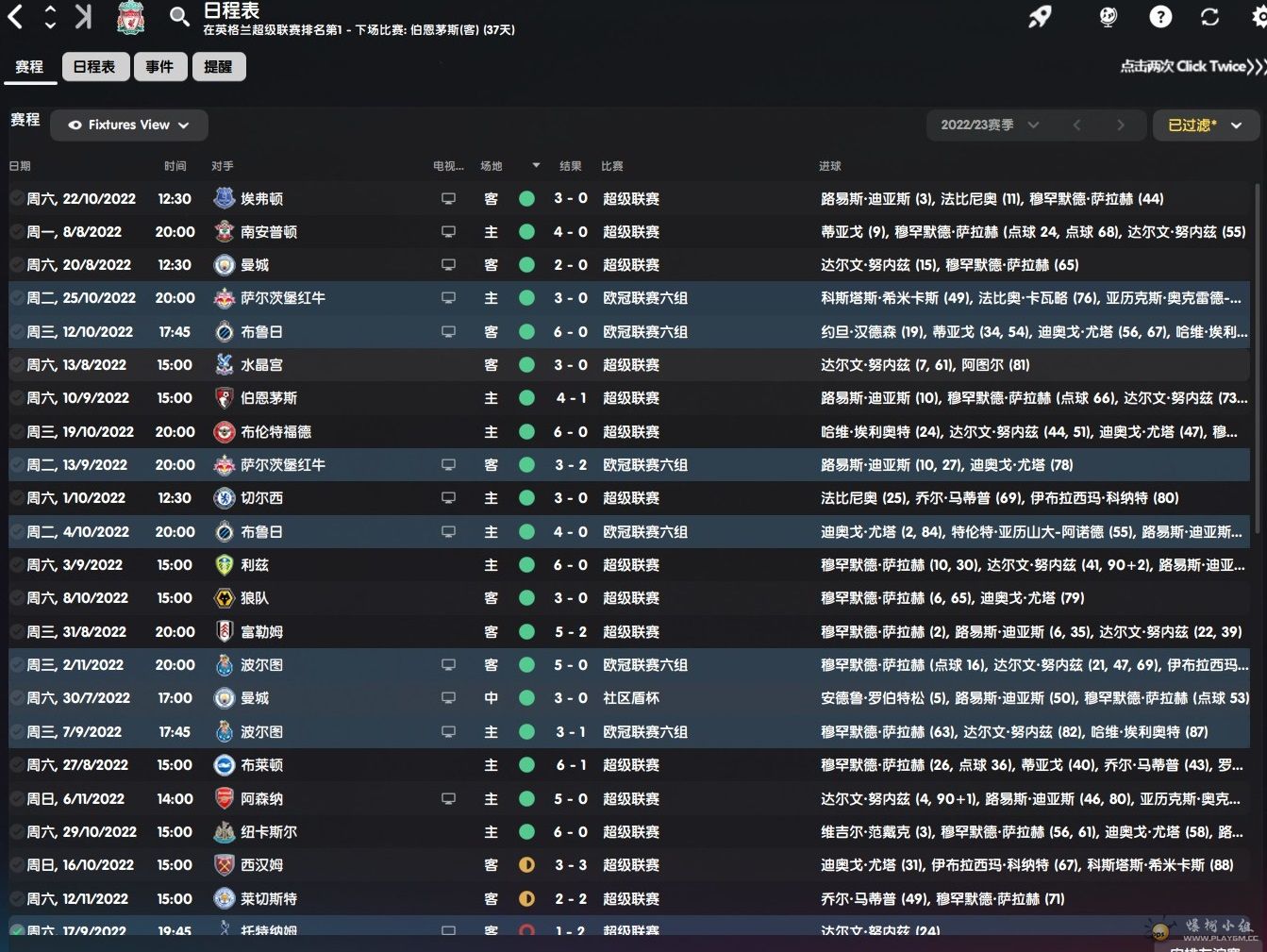Screen dimensions: 1267x952
Task: Open the Fixtures View dropdown
Action: (x=129, y=125)
